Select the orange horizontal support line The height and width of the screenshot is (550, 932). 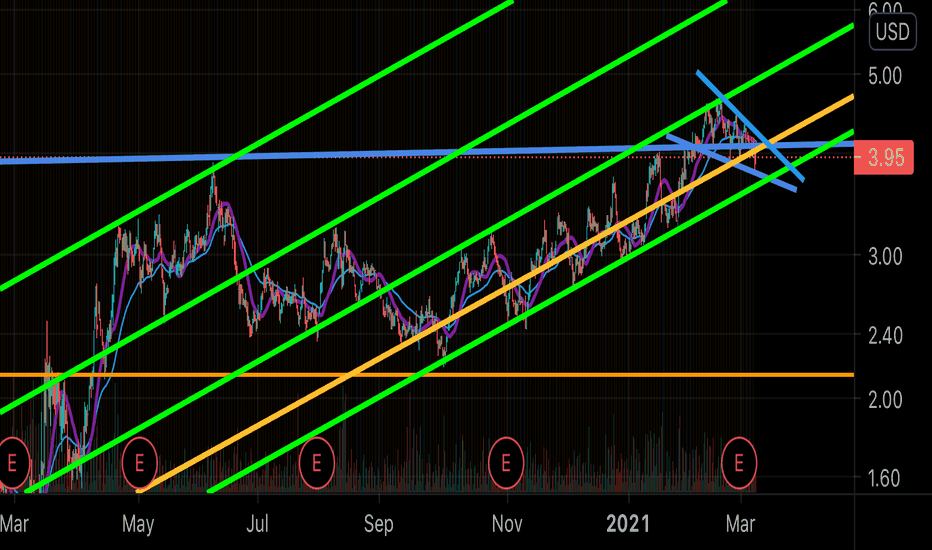(x=427, y=375)
